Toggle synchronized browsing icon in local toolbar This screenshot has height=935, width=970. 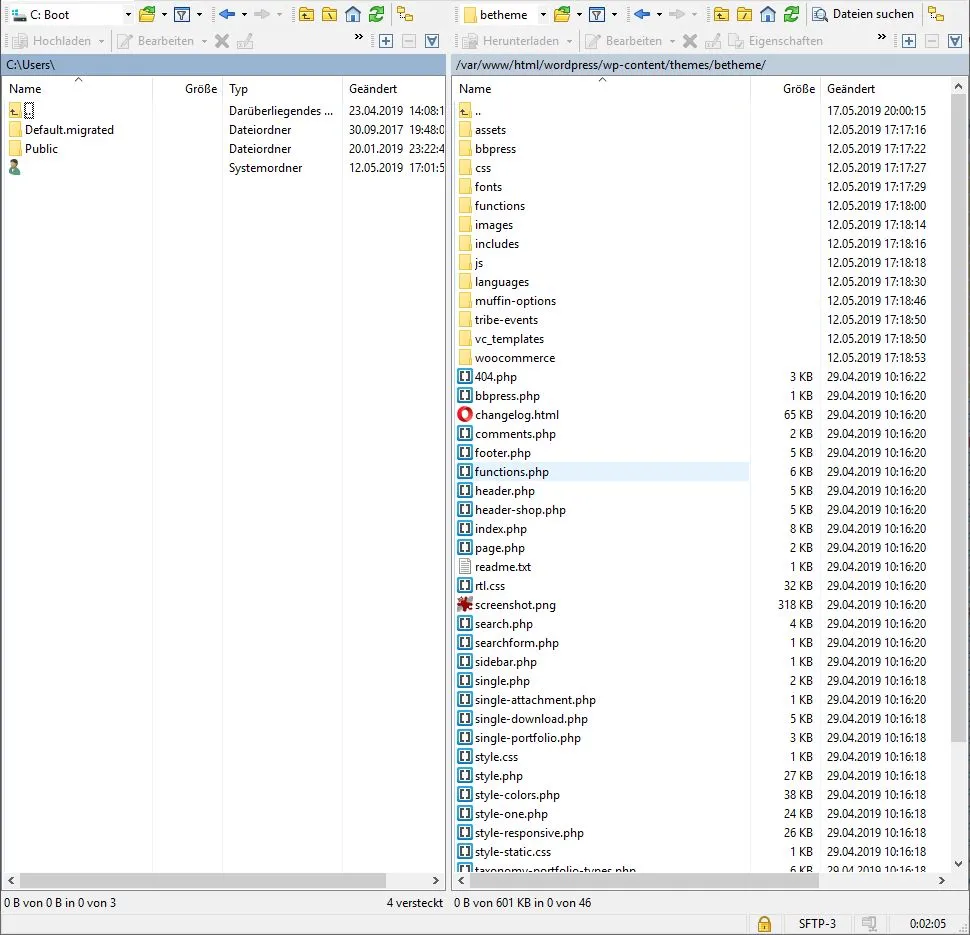pyautogui.click(x=405, y=14)
